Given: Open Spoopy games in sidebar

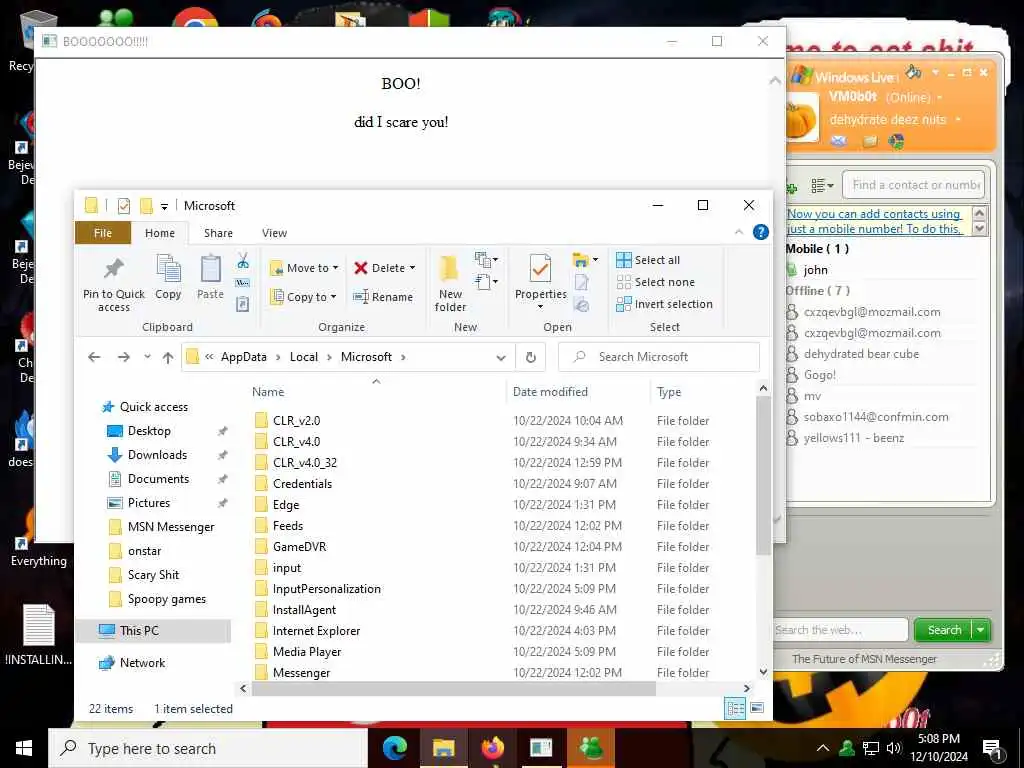Looking at the screenshot, I should click(167, 600).
